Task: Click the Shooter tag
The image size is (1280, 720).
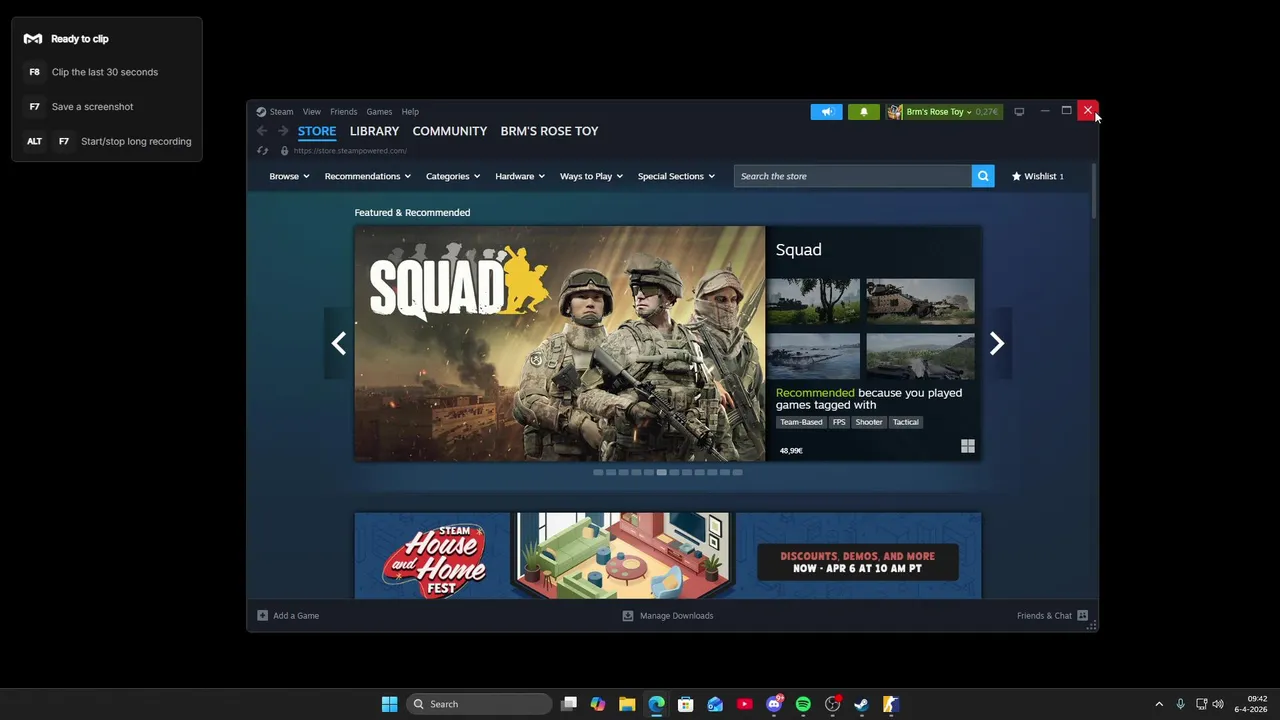Action: [869, 422]
